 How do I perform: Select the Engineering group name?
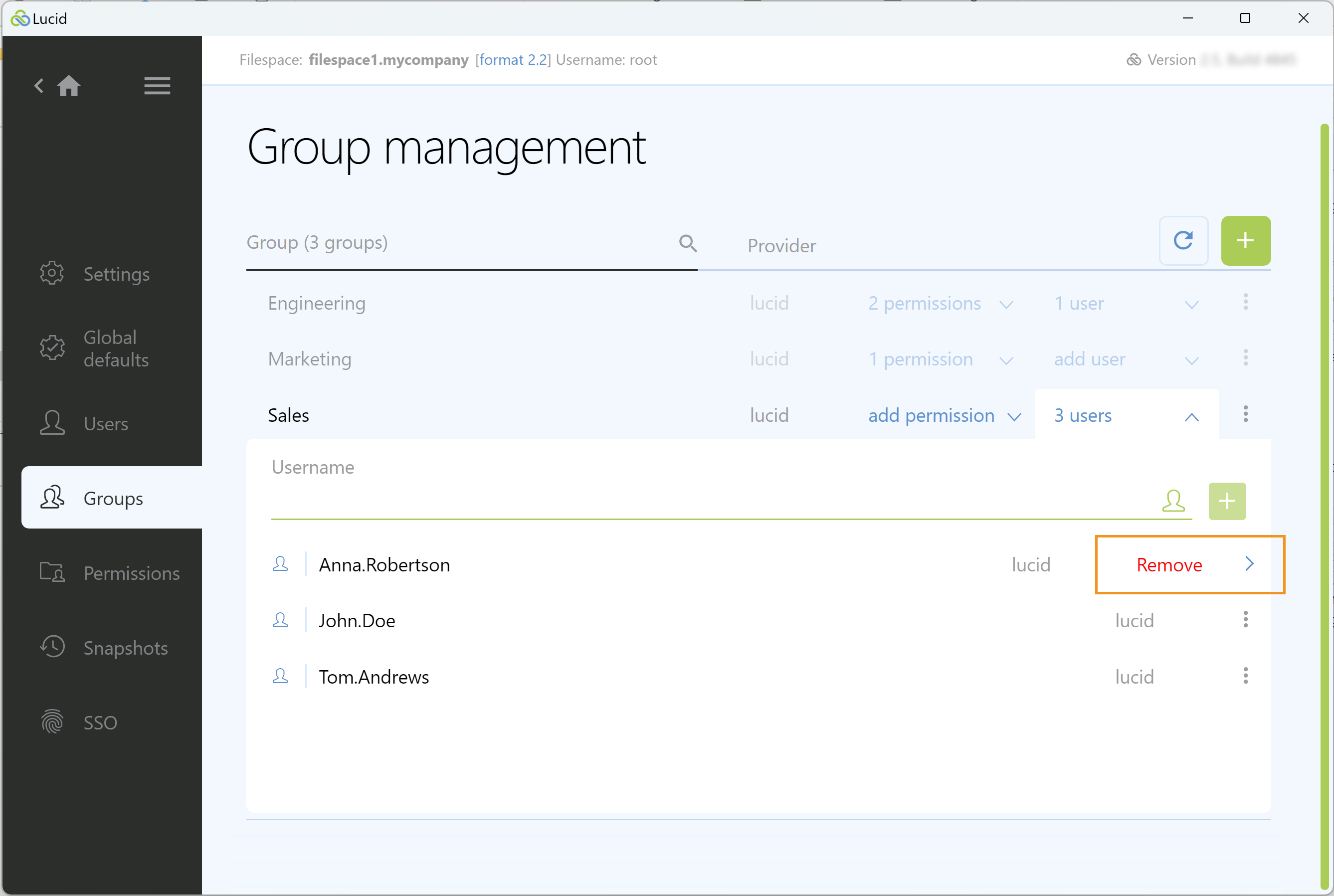click(x=316, y=304)
